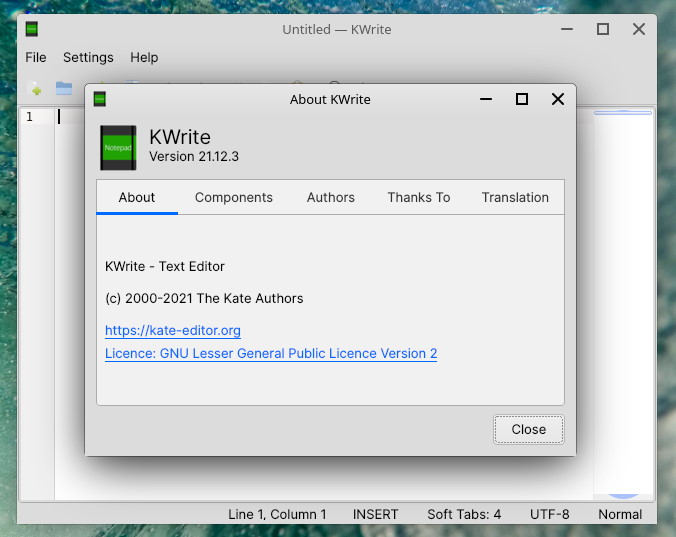
Task: Click Line 1, Column 1 position indicator
Action: point(277,514)
